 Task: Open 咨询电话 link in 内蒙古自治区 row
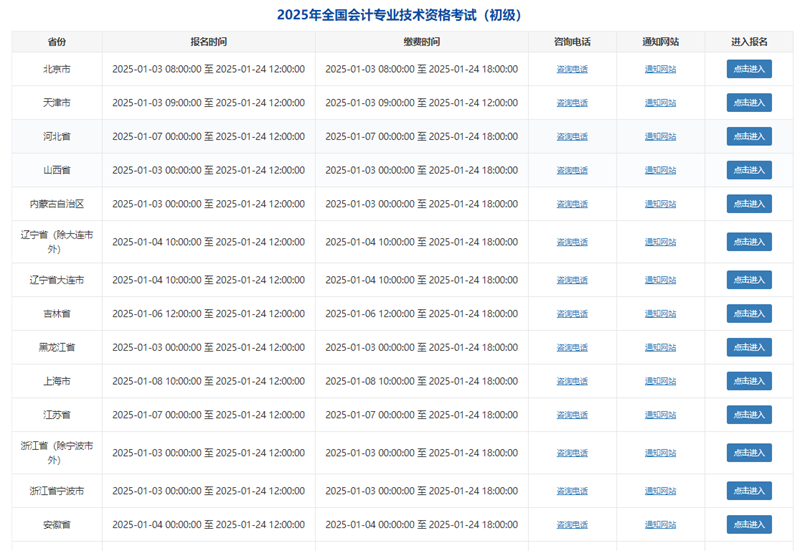(x=572, y=204)
